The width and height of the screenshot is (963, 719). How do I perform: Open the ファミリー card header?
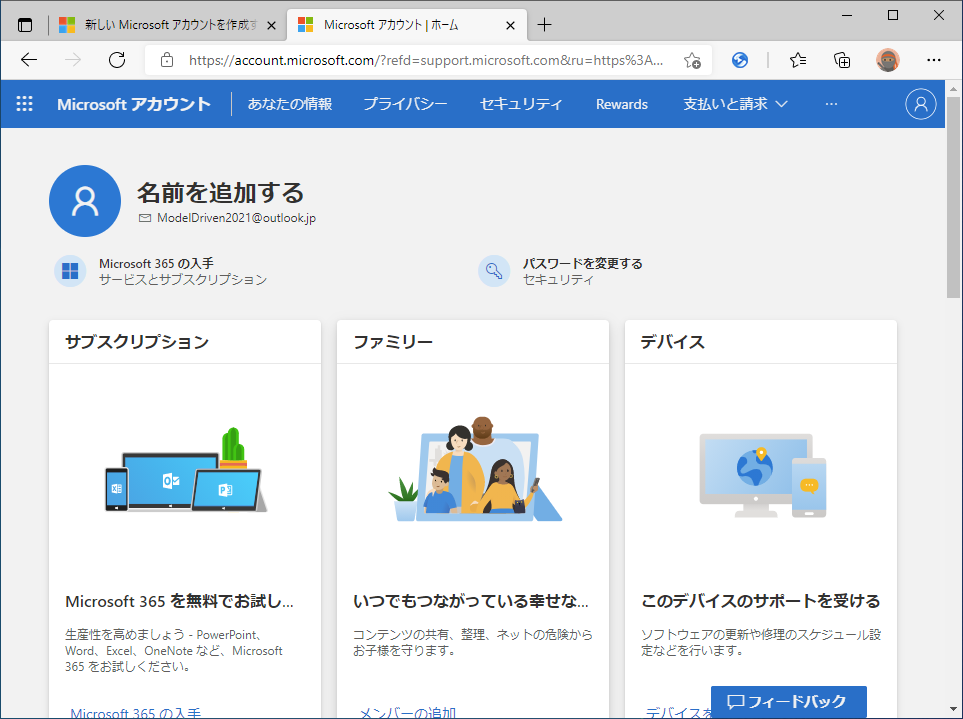(393, 341)
